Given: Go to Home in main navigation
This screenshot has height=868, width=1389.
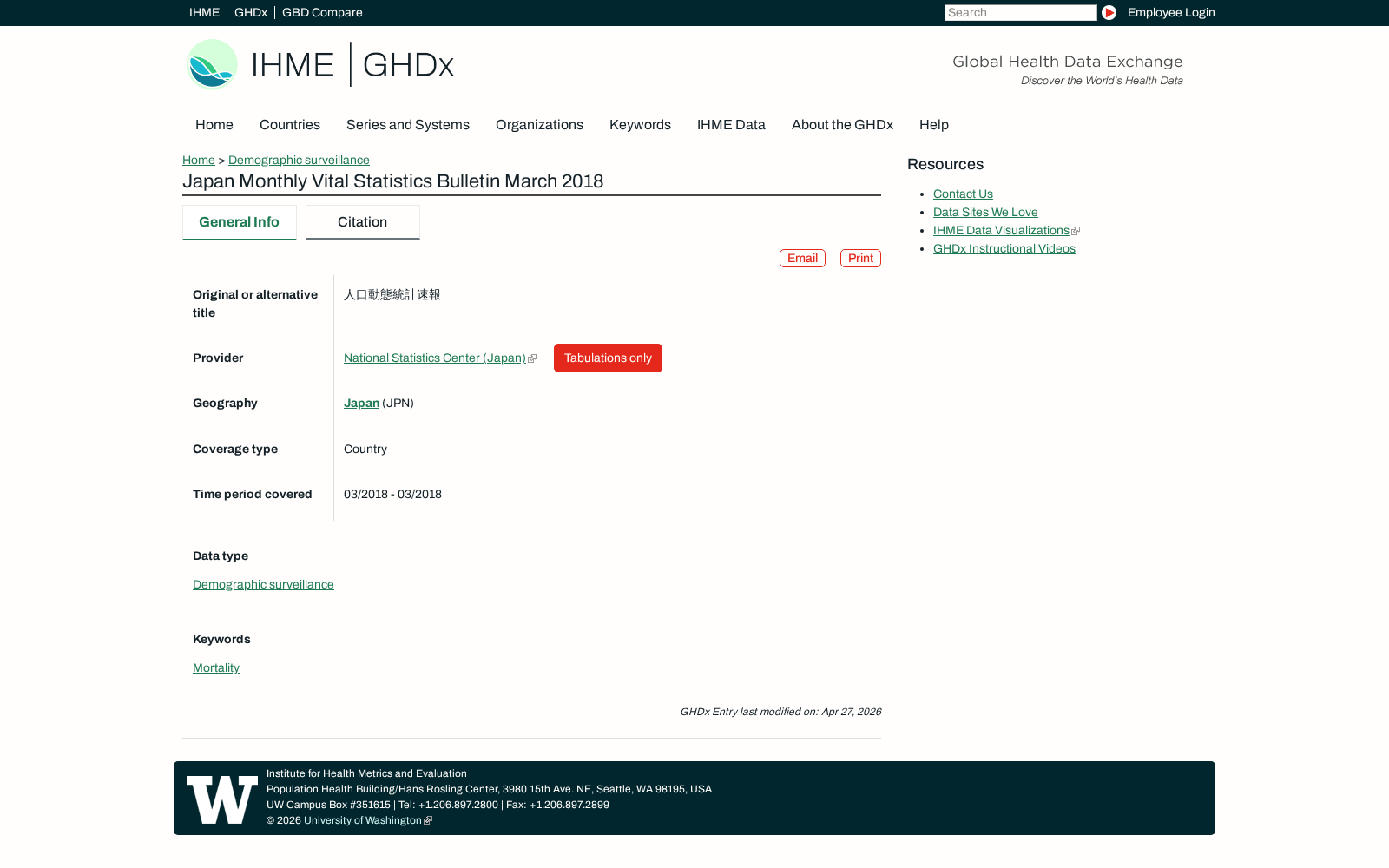Looking at the screenshot, I should (214, 125).
